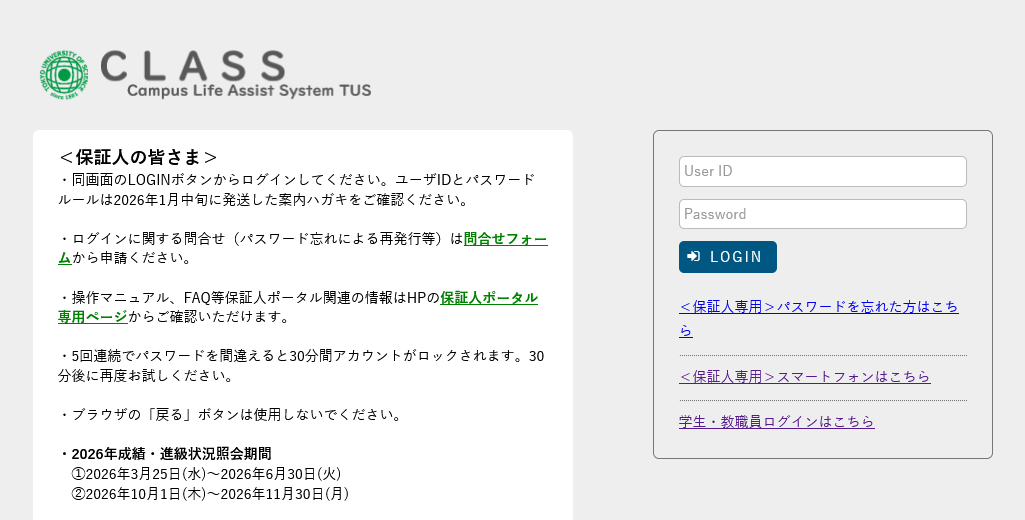1025x520 pixels.
Task: Click the sign-in arrow icon inside LOGIN
Action: [x=694, y=257]
